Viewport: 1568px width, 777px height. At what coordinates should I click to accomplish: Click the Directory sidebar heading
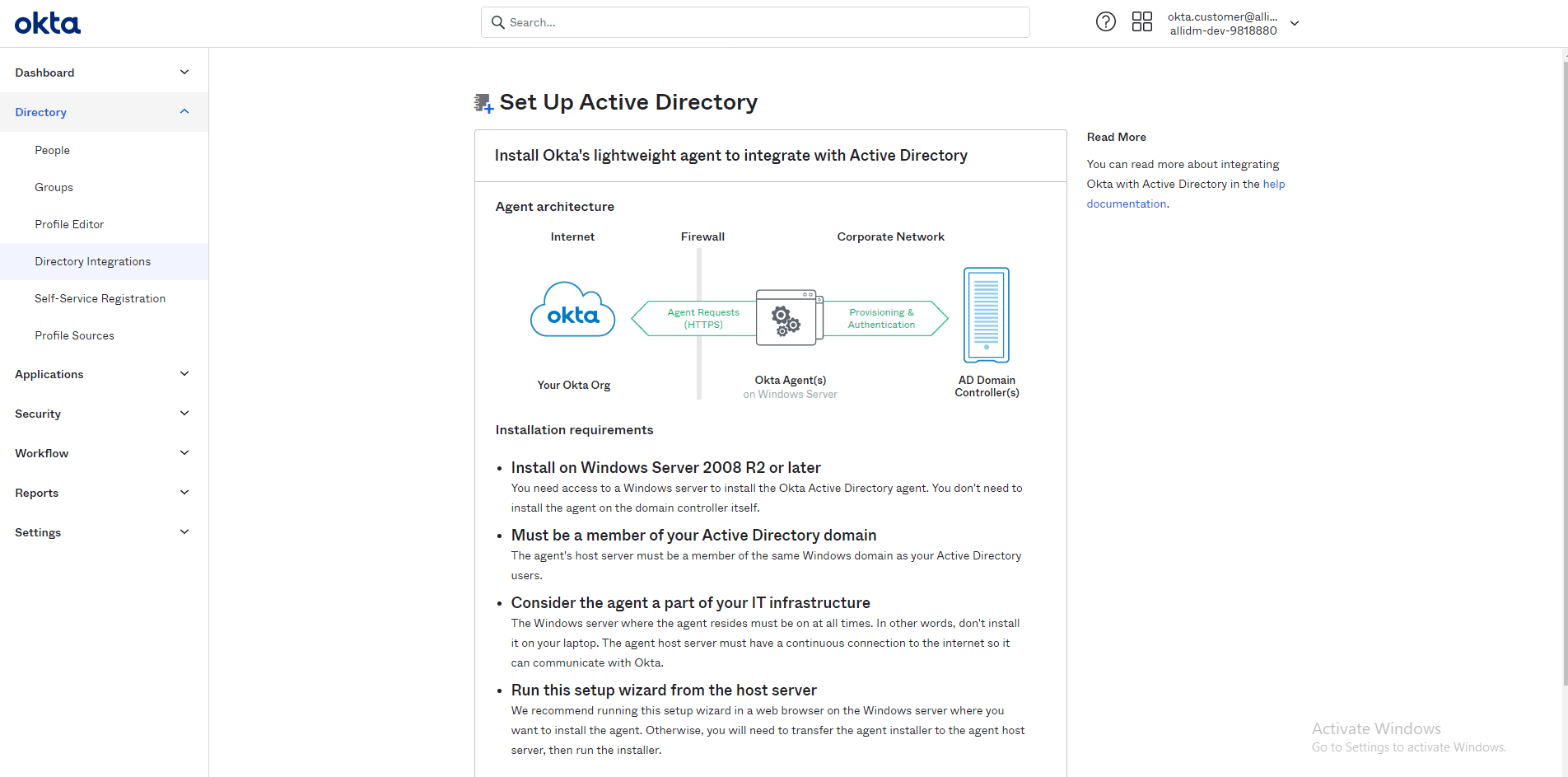click(x=40, y=112)
